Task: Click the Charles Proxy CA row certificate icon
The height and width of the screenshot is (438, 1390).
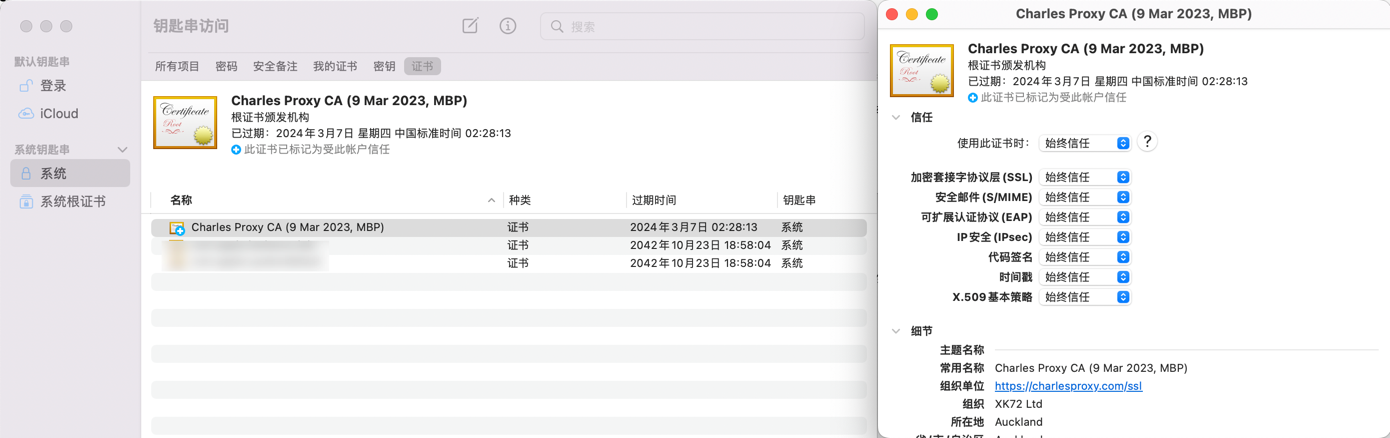Action: point(177,228)
